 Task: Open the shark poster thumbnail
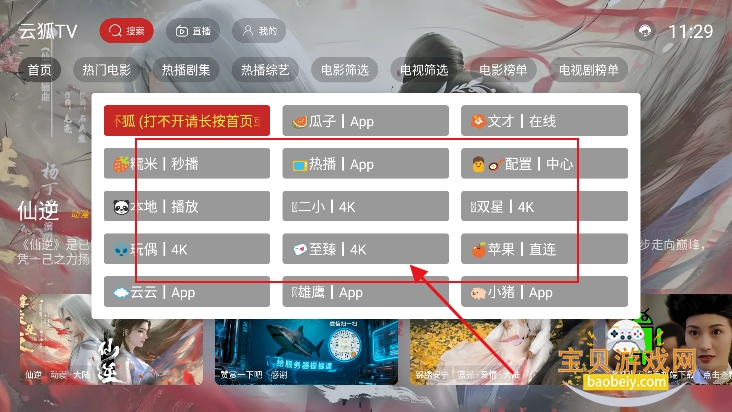(x=306, y=352)
